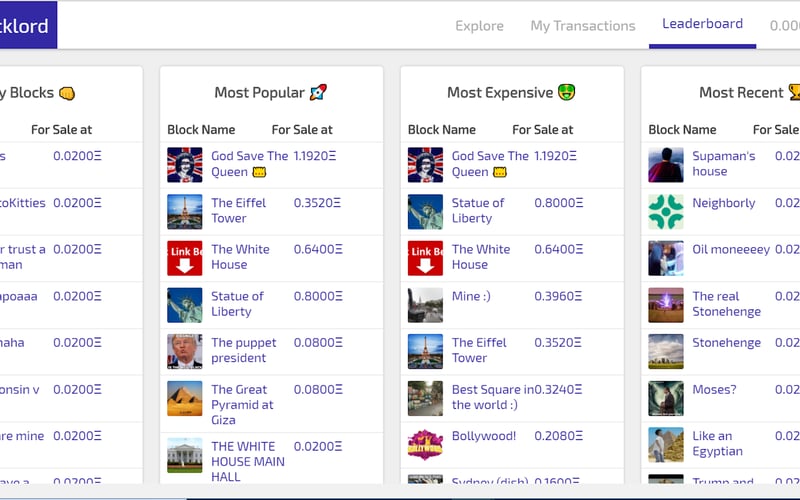The width and height of the screenshot is (800, 500).
Task: Click Supaman's house thumbnail
Action: point(666,165)
